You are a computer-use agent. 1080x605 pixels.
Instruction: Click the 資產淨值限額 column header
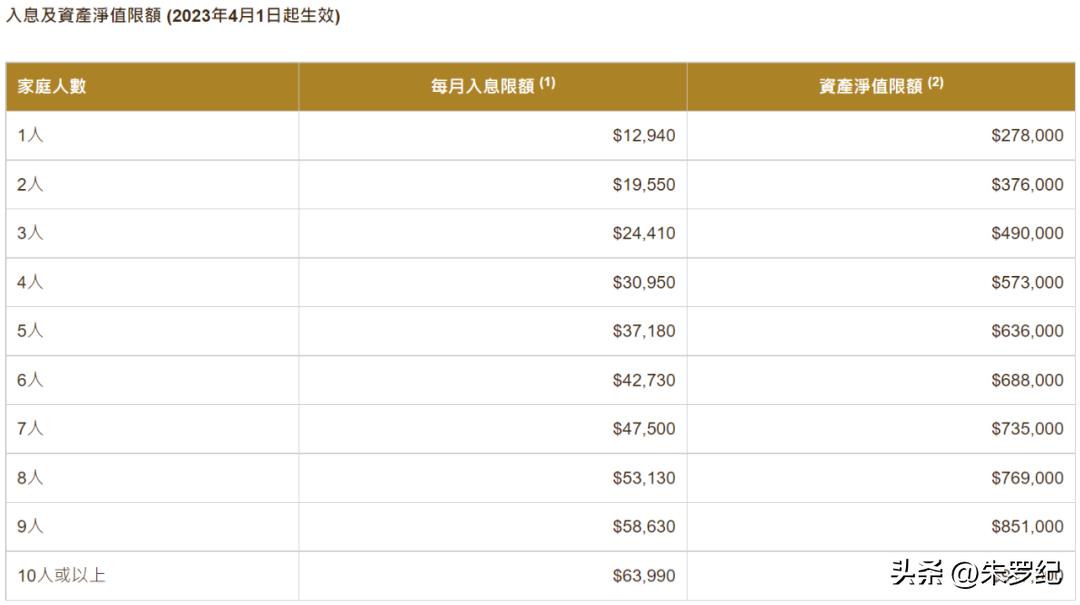[x=870, y=87]
